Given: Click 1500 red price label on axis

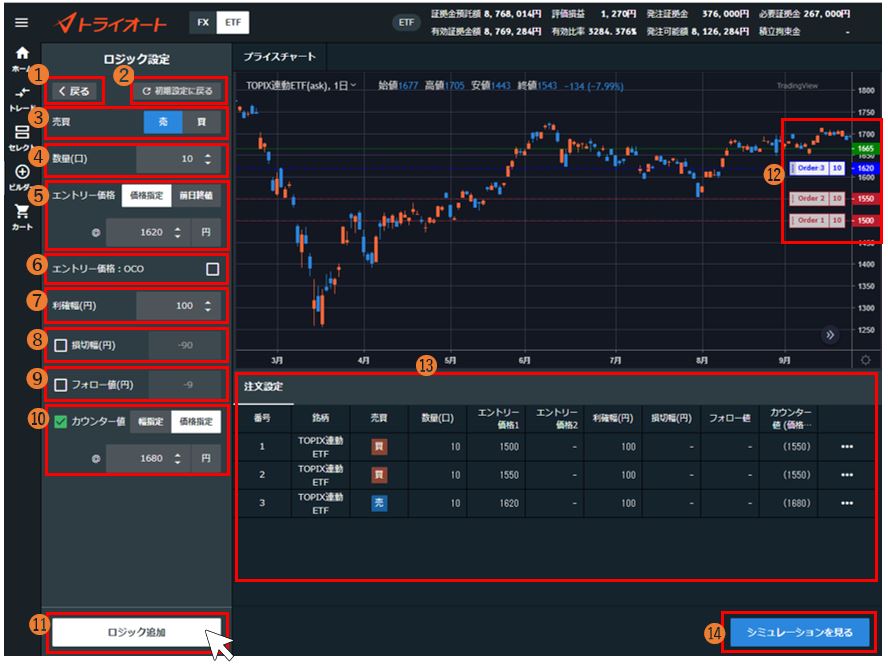Looking at the screenshot, I should tap(865, 220).
